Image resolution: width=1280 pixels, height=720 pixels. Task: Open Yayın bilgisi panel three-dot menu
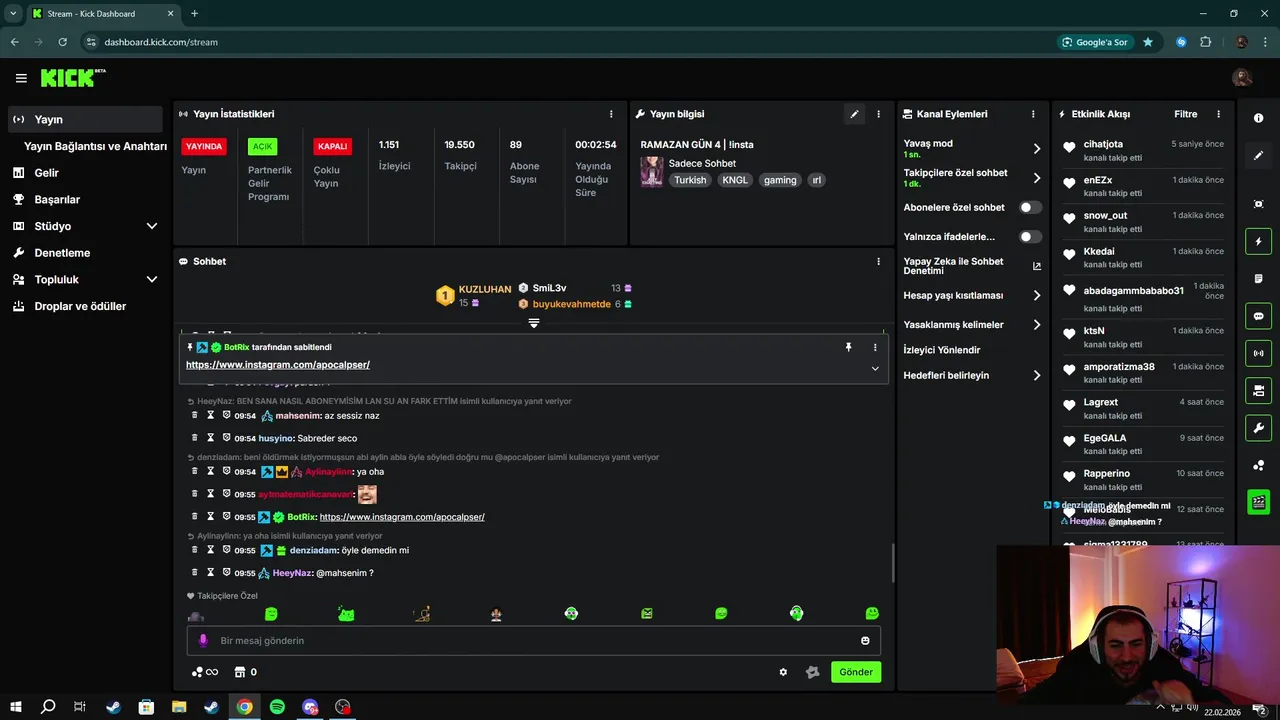pos(878,114)
